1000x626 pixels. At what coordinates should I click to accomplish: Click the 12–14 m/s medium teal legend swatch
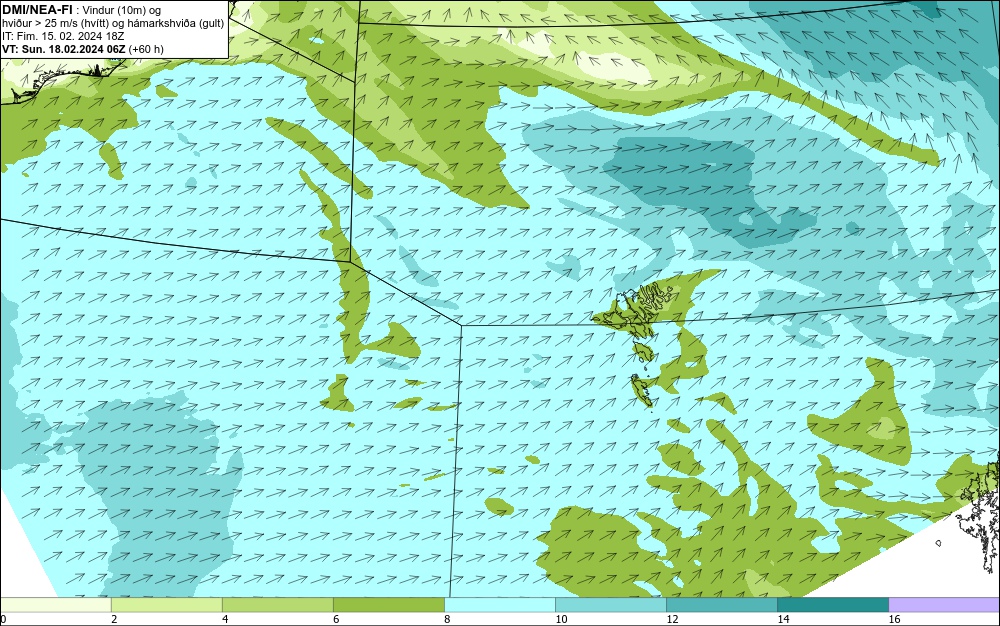[x=722, y=605]
